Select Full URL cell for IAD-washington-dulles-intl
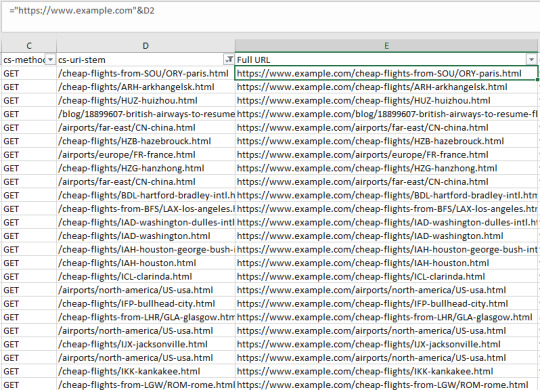Image resolution: width=540 pixels, height=390 pixels. 386,223
